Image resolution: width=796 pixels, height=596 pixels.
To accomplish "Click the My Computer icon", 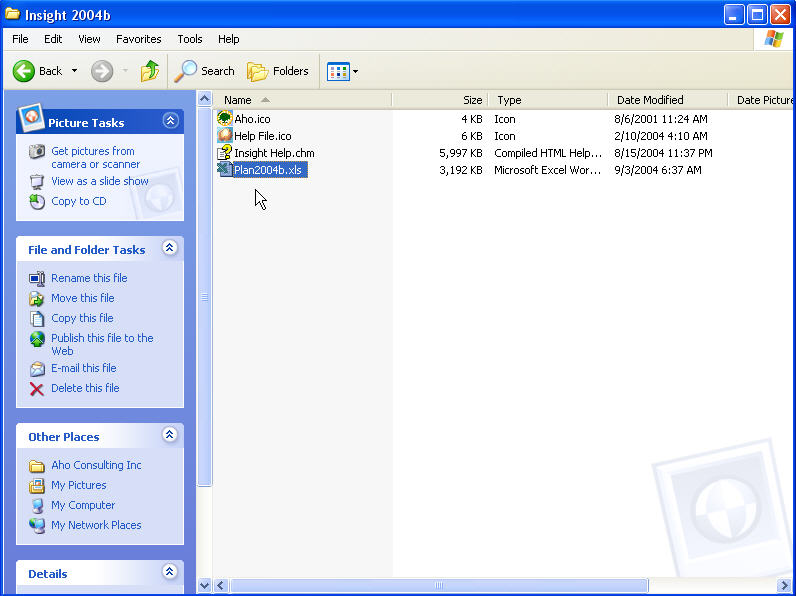I will pos(37,506).
